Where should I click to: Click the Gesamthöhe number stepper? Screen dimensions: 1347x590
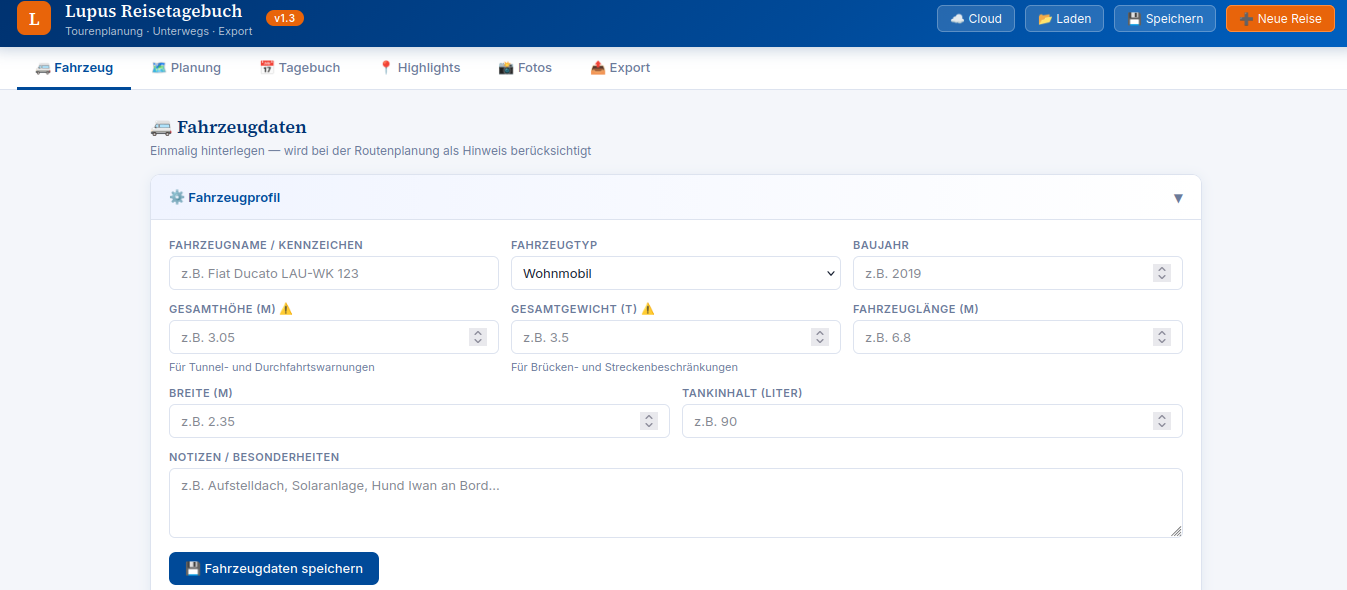point(478,337)
